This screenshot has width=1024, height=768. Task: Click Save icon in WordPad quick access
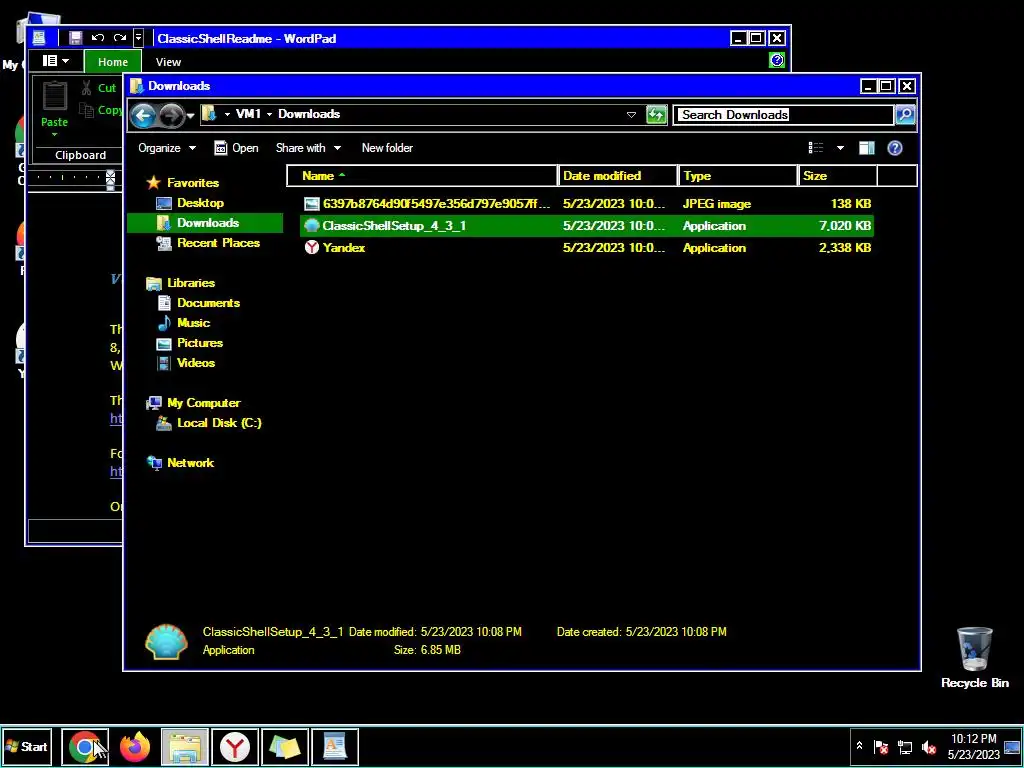click(x=75, y=39)
